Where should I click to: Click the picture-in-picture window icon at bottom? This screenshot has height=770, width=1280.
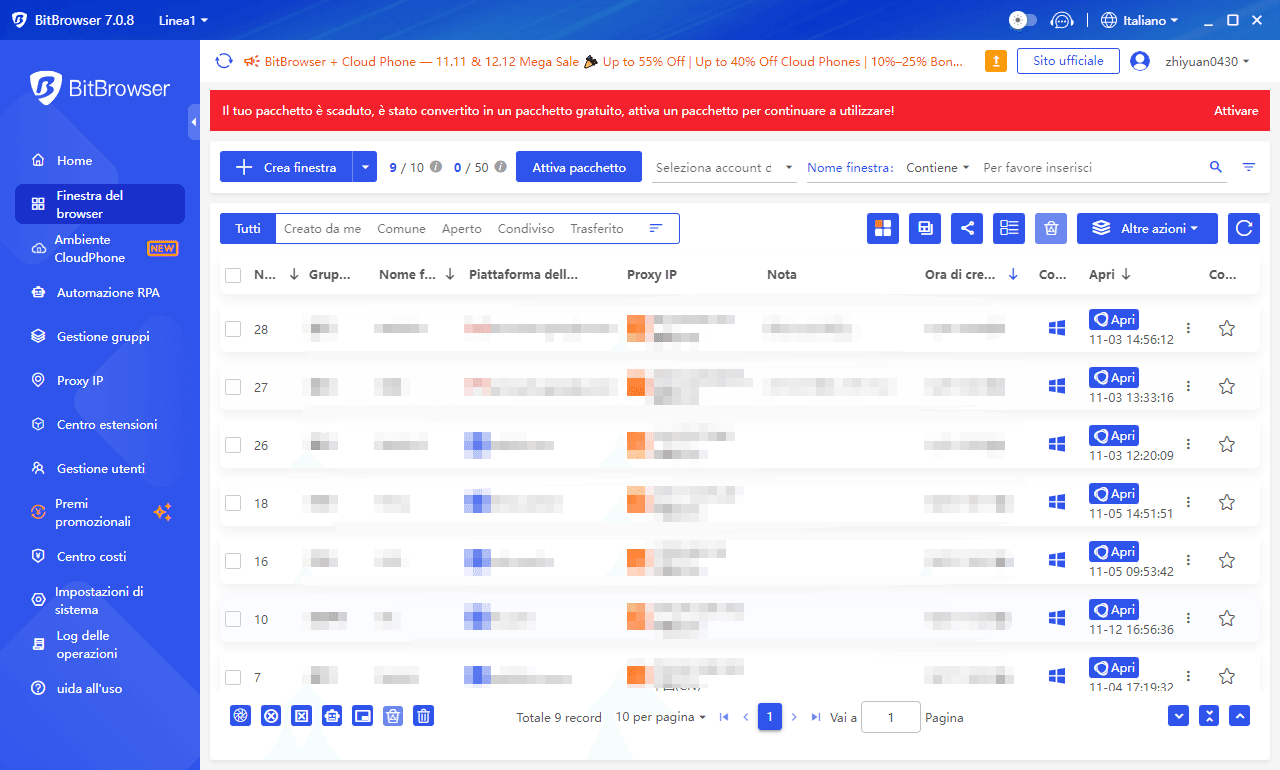tap(362, 716)
